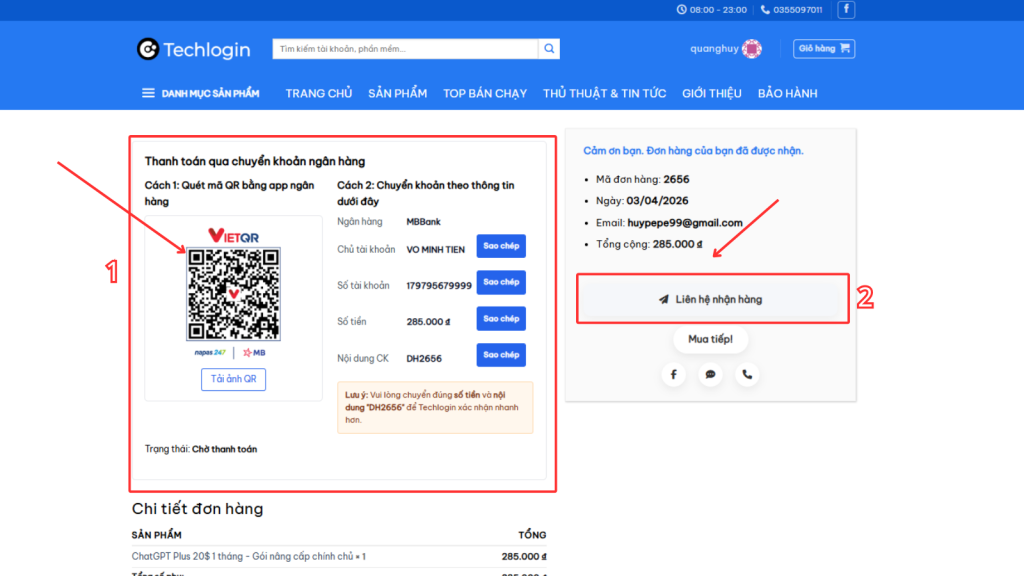Click the Facebook icon in top bar
The image size is (1024, 576).
pos(846,10)
